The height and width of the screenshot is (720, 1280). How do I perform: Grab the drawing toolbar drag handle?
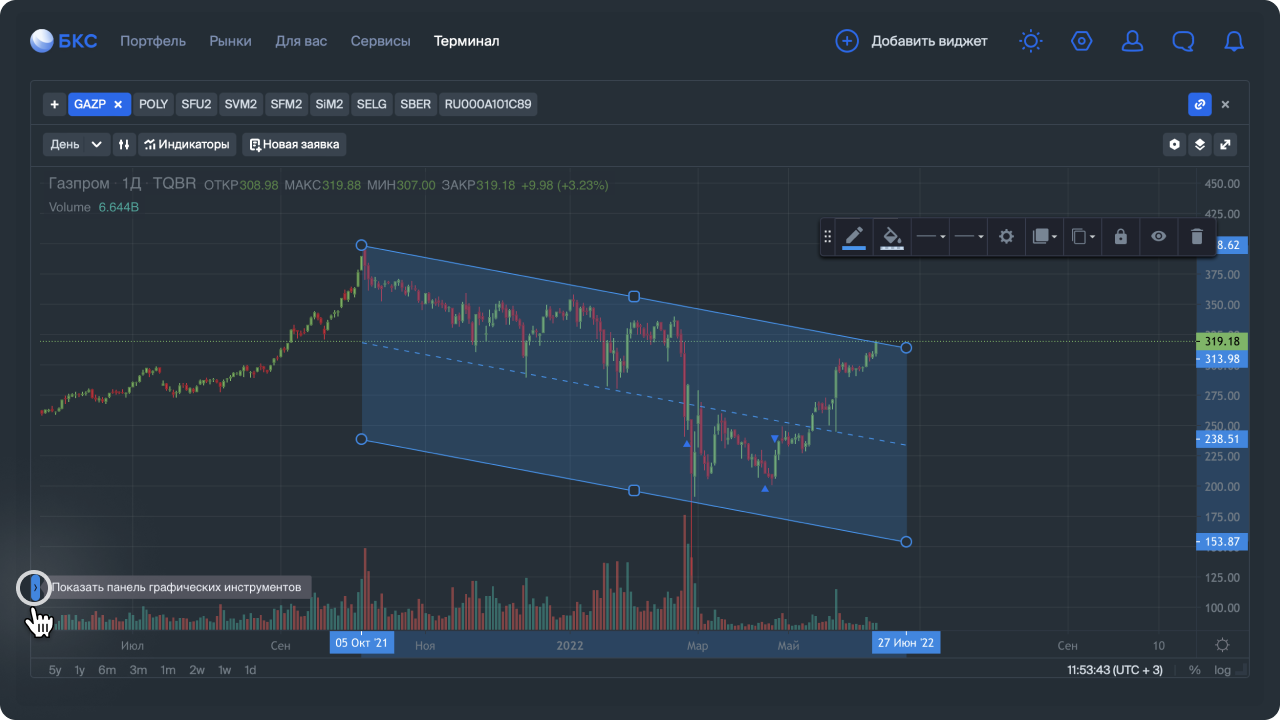pyautogui.click(x=827, y=237)
